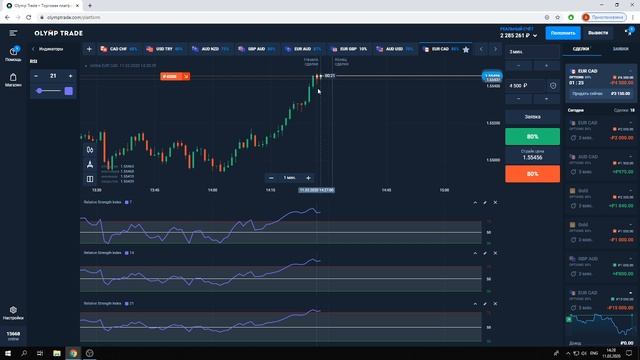Switch to the USD TRY asset tab
The height and width of the screenshot is (360, 640).
[164, 49]
